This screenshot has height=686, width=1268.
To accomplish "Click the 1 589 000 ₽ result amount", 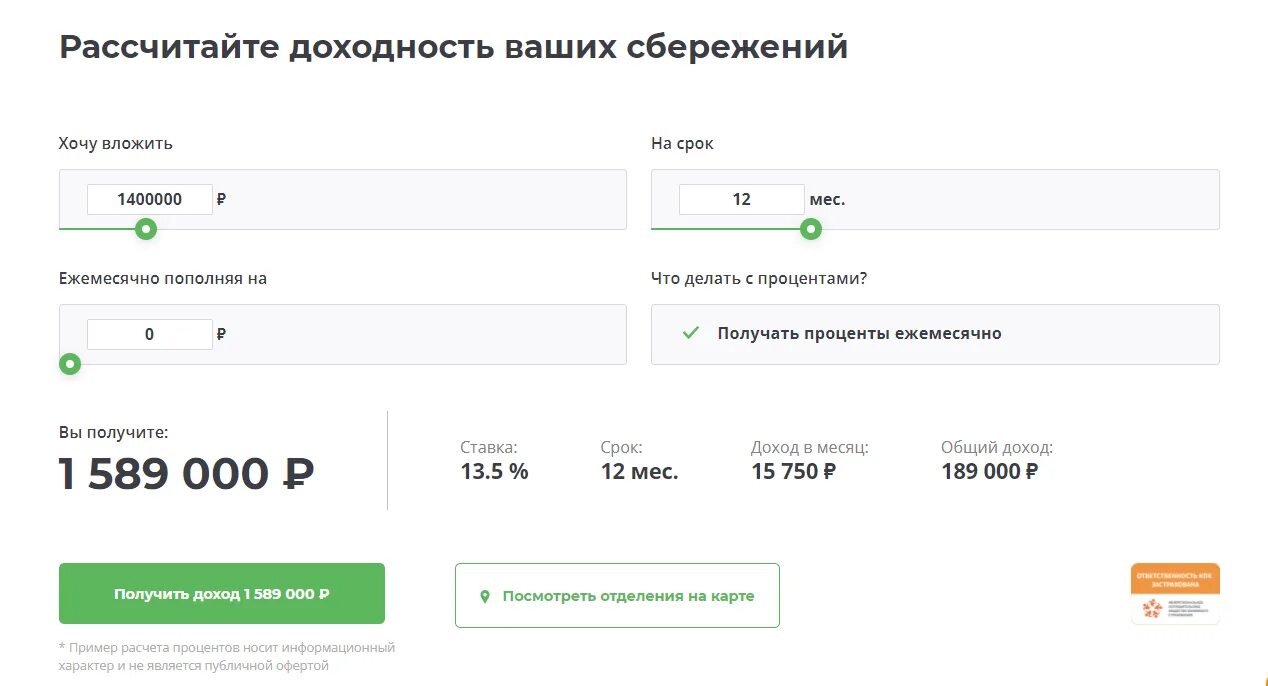I will (187, 474).
